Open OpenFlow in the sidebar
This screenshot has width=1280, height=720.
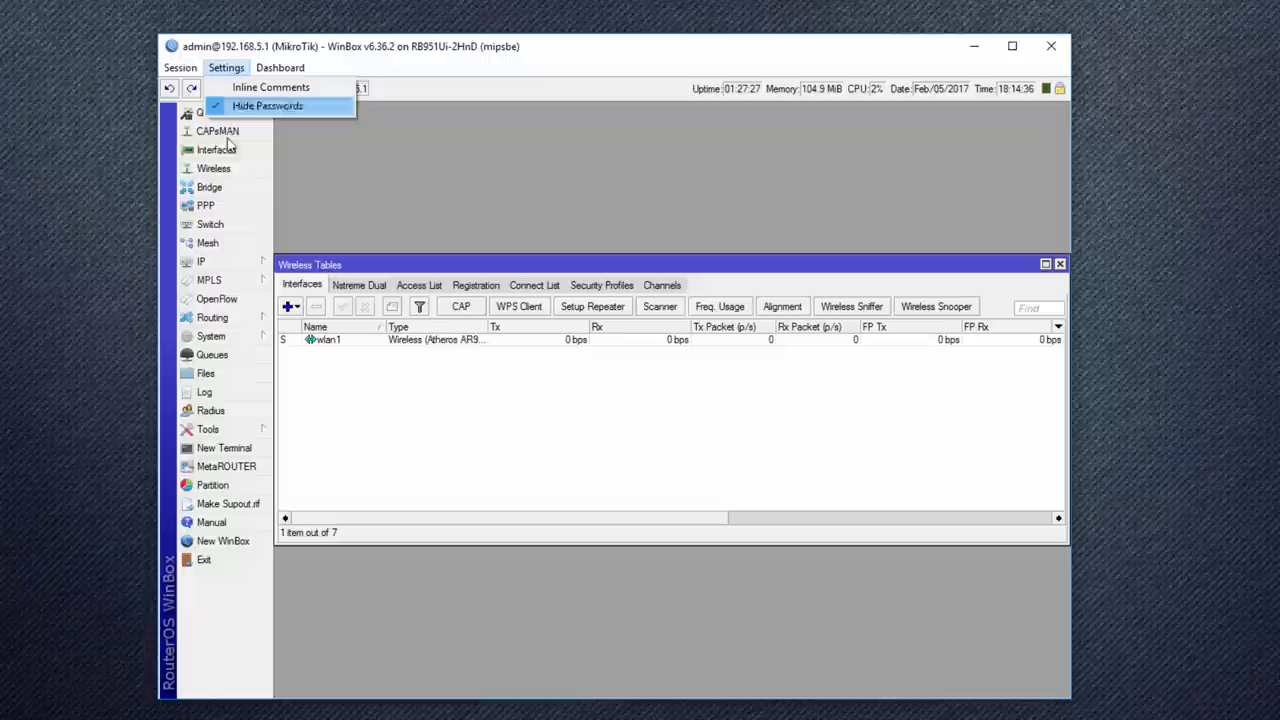tap(216, 299)
